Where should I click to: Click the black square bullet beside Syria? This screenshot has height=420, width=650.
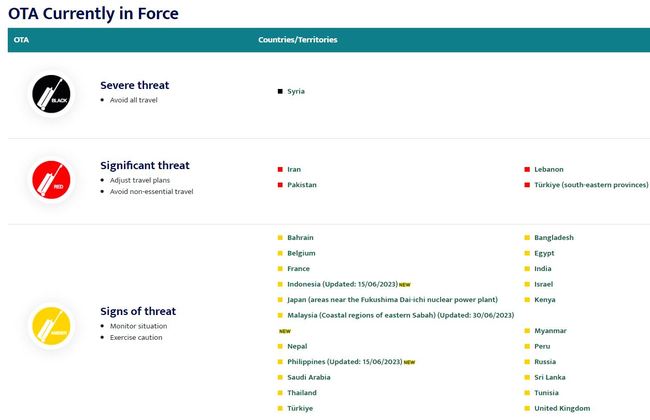(280, 91)
